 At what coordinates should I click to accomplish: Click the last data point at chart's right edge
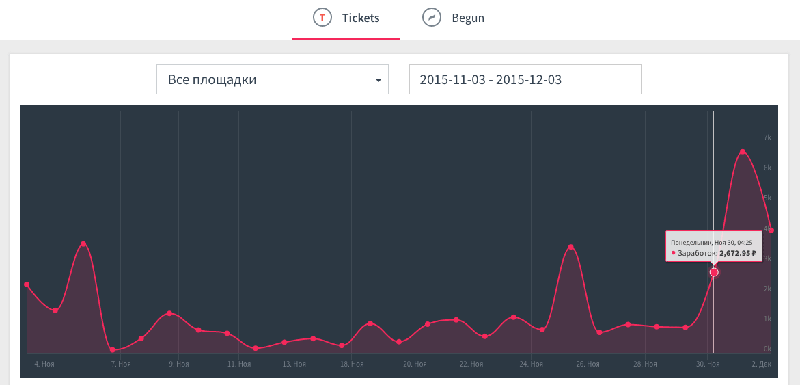(x=771, y=230)
